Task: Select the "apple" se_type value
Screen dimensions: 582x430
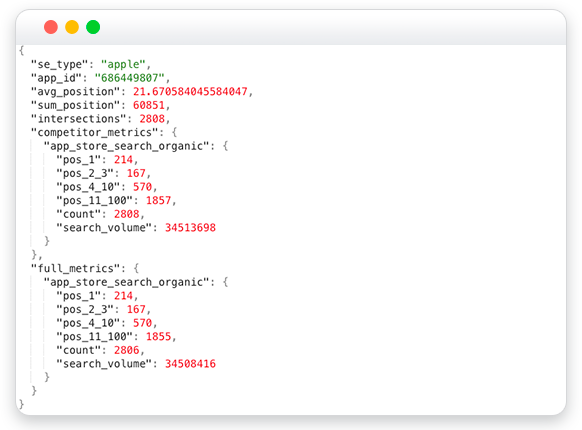Action: pos(123,65)
